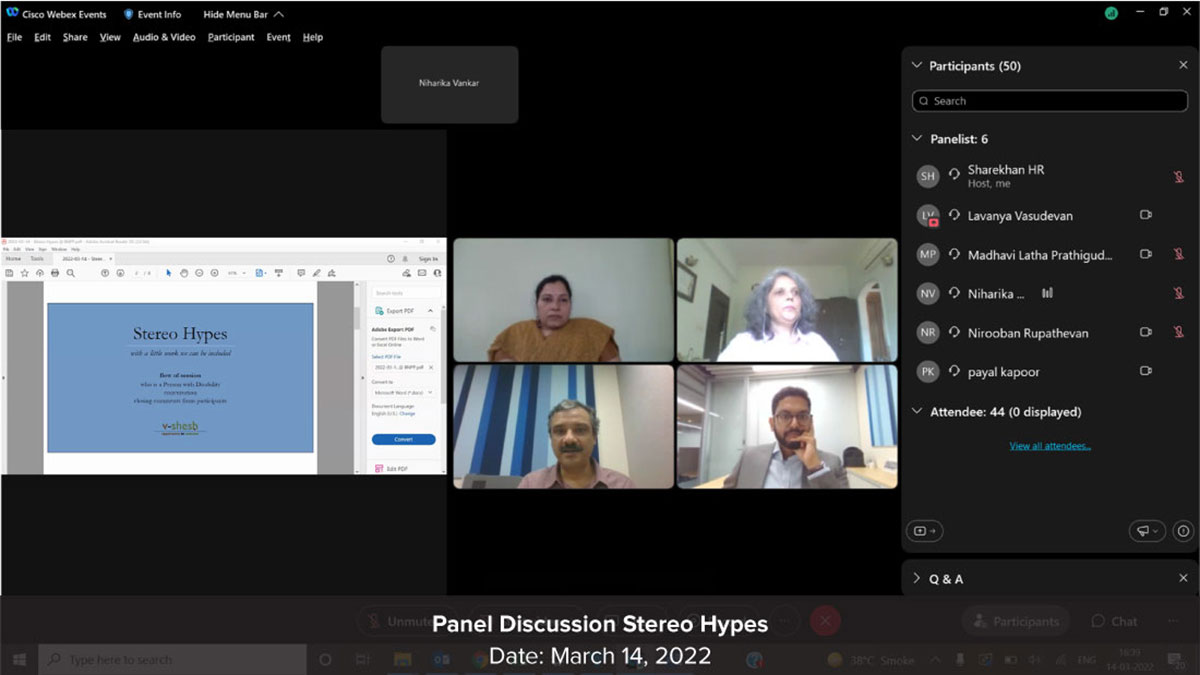The height and width of the screenshot is (675, 1200).
Task: Collapse Export PDF section in Acrobat
Action: pyautogui.click(x=430, y=311)
